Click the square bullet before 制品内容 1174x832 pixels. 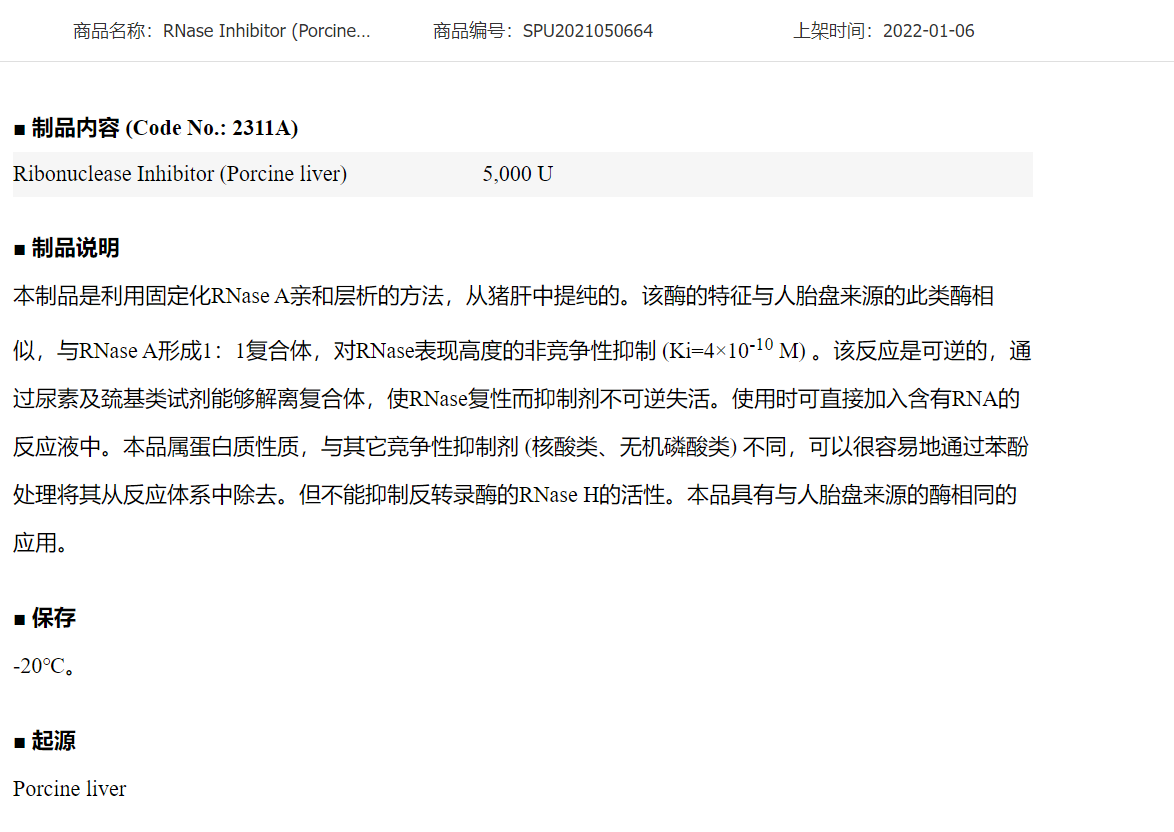point(19,129)
